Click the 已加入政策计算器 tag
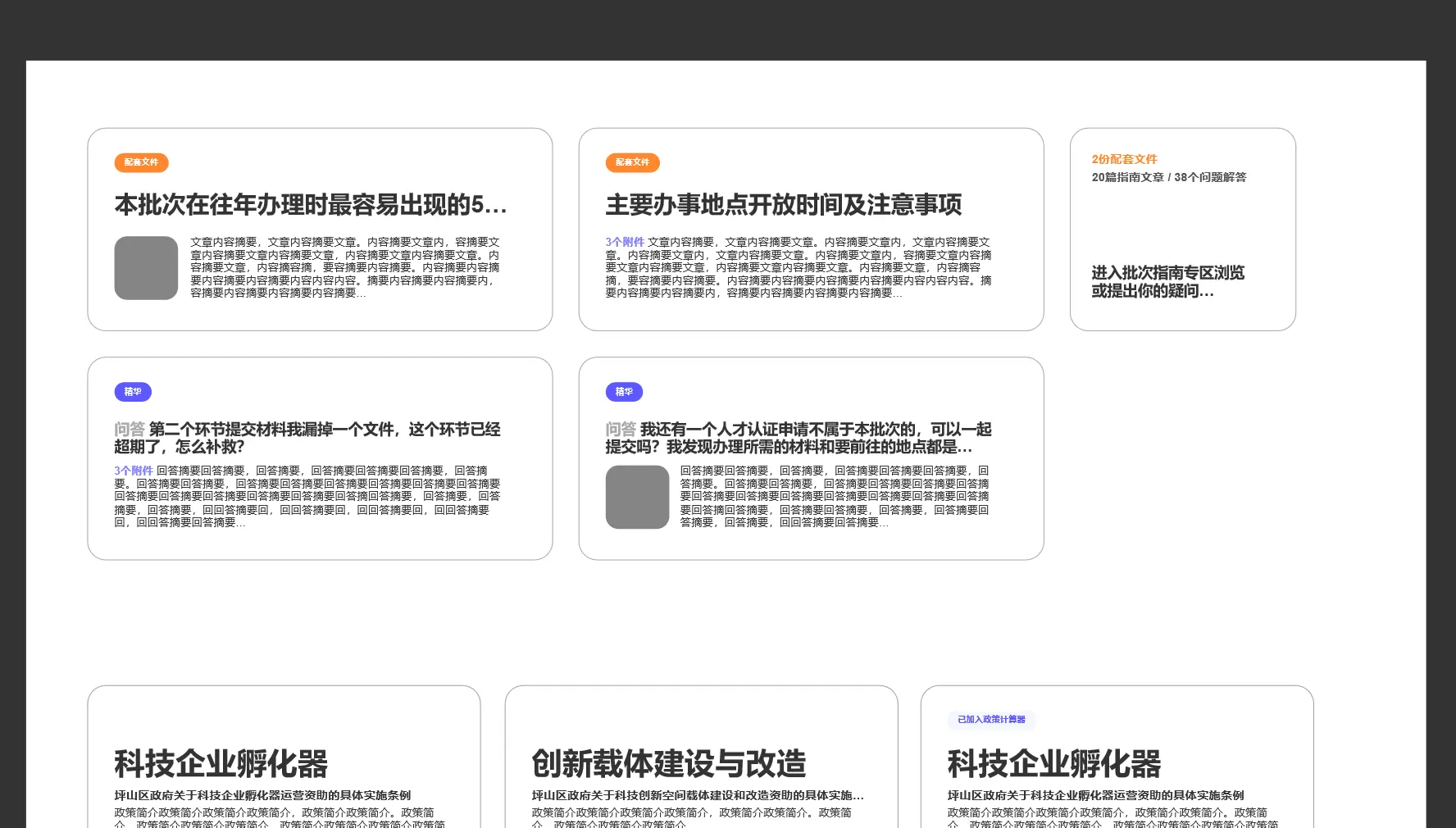The height and width of the screenshot is (828, 1456). coord(991,720)
